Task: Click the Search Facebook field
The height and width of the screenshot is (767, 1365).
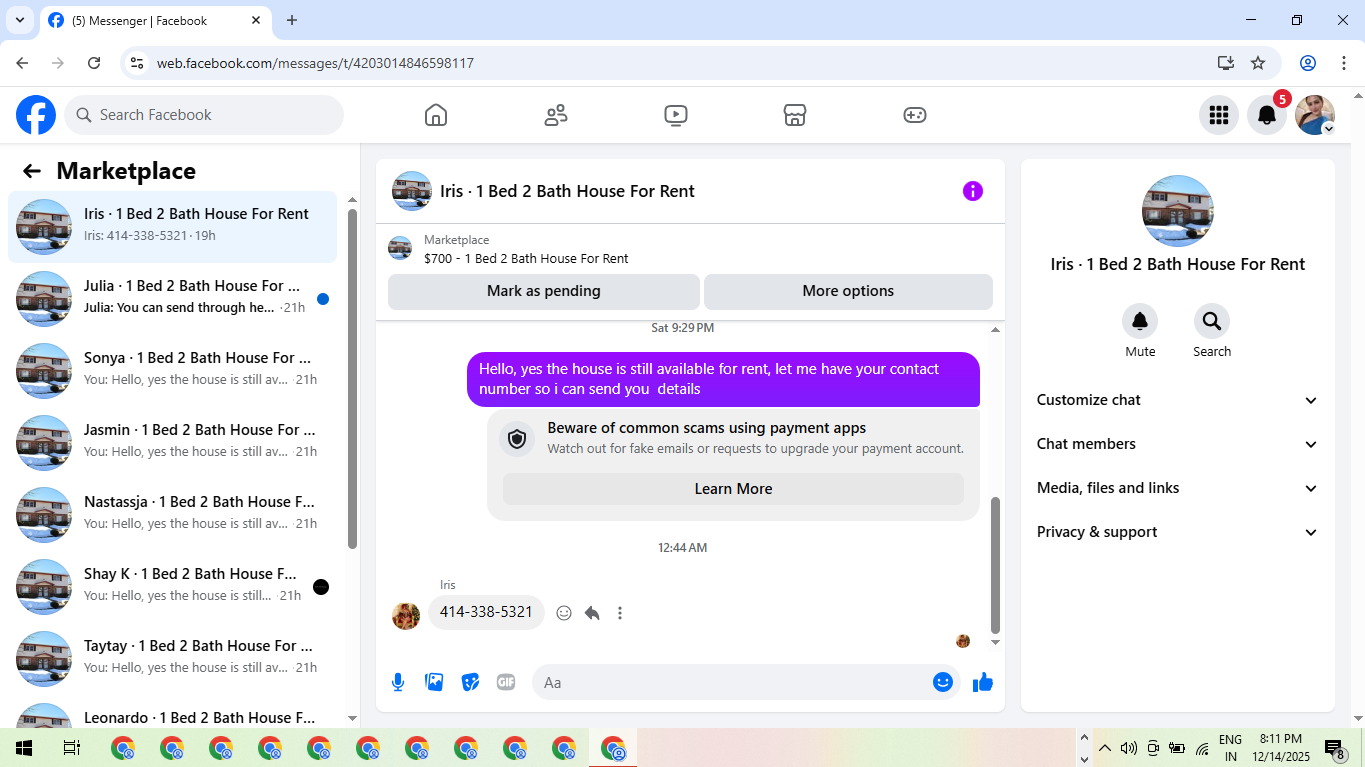Action: click(204, 115)
